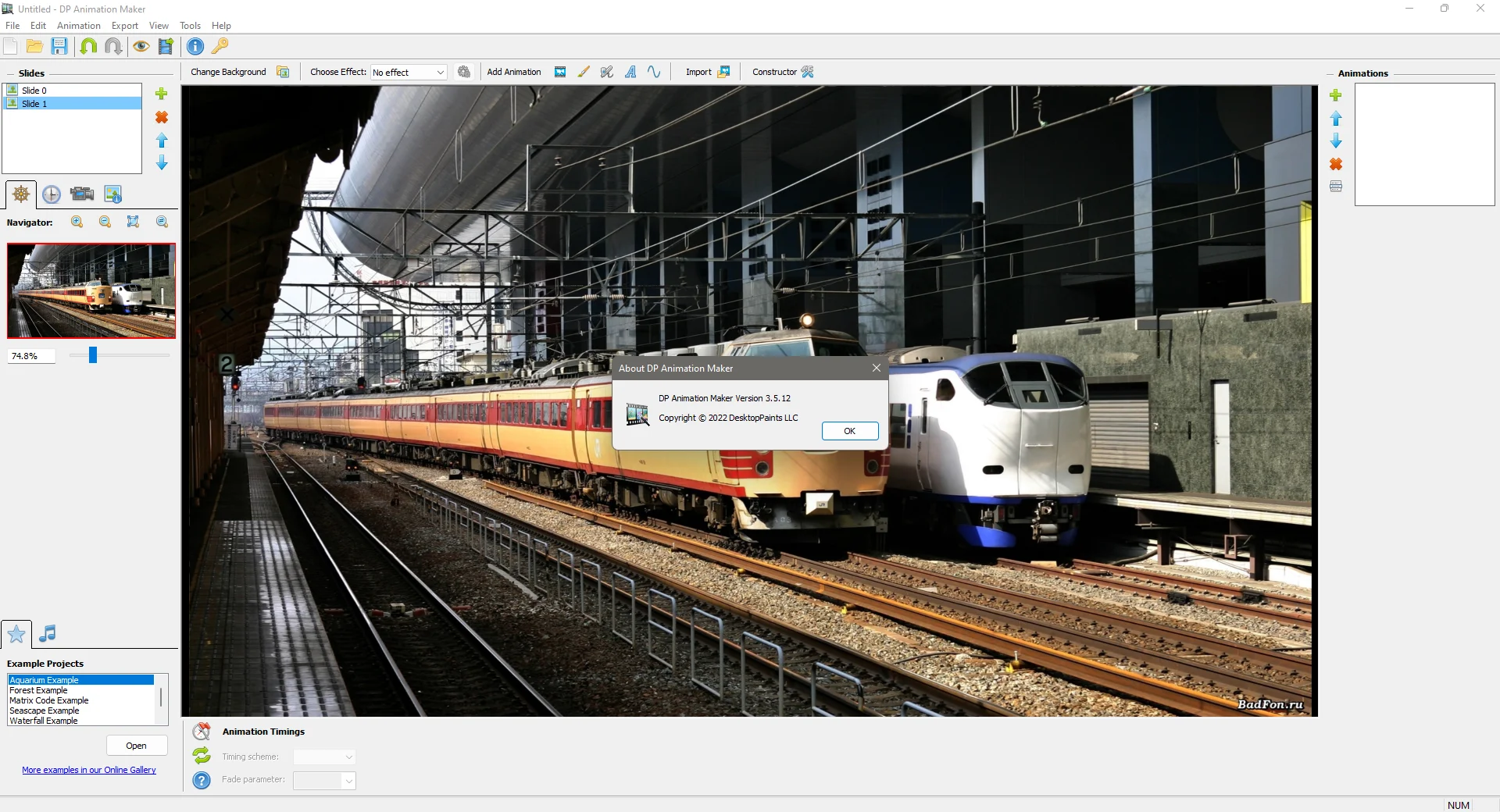1500x812 pixels.
Task: Select the brush animation tool icon
Action: point(584,72)
